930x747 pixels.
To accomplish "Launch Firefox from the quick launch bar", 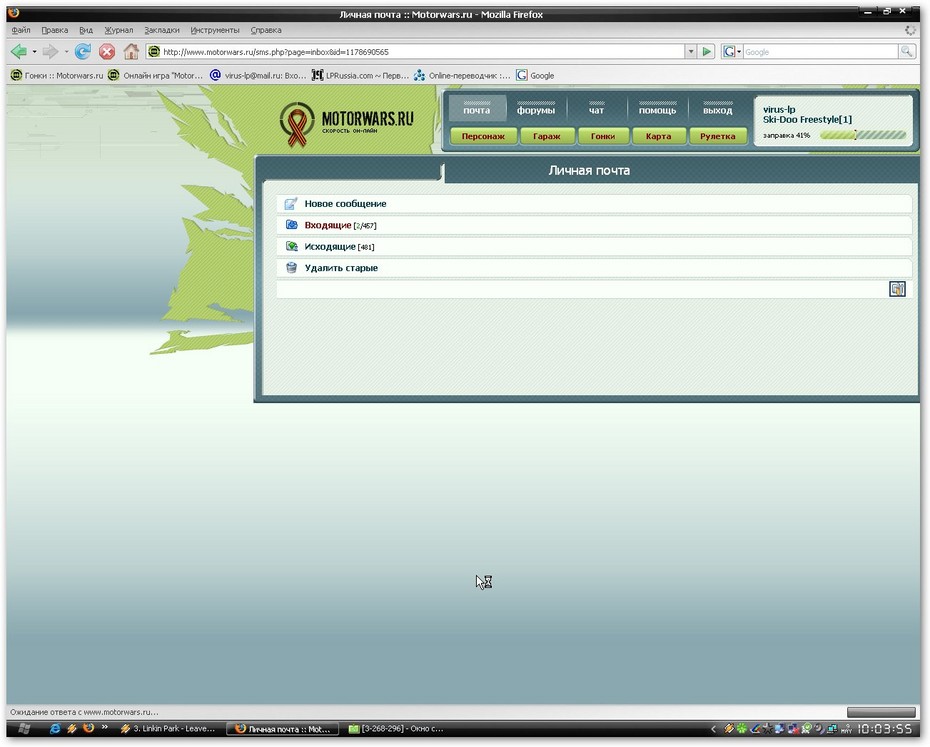I will (88, 728).
